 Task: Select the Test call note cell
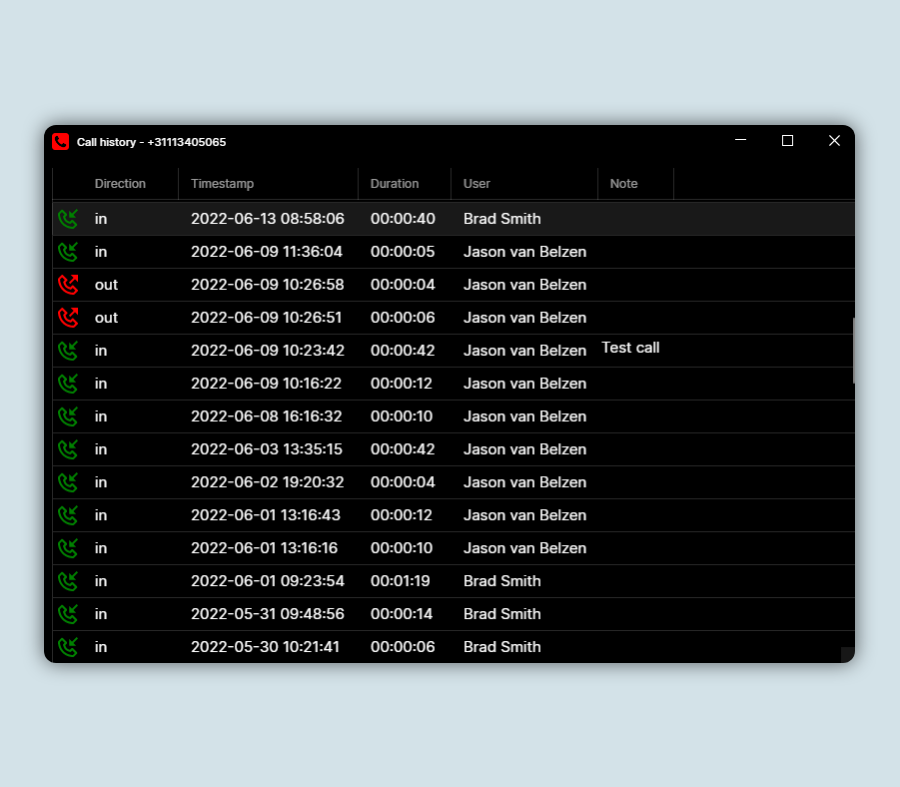click(630, 348)
